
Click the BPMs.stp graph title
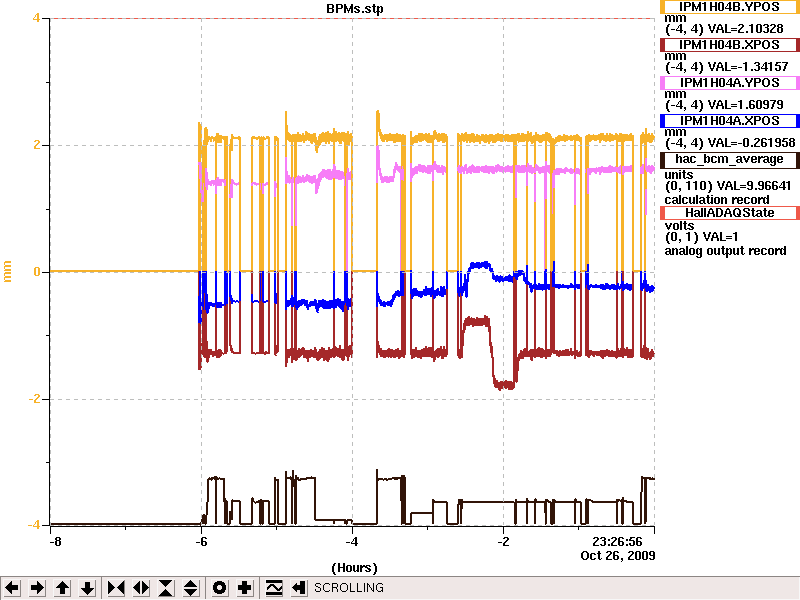pos(355,9)
